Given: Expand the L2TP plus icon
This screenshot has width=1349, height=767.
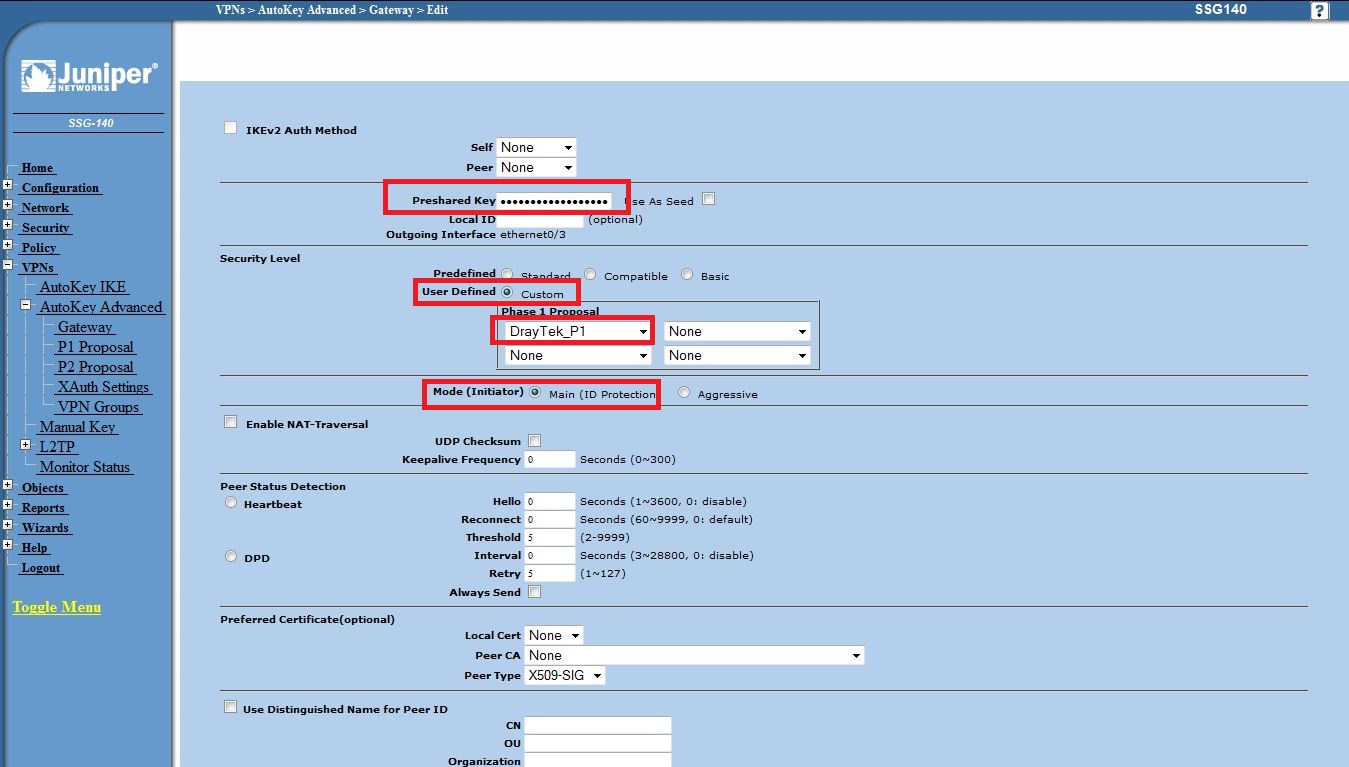Looking at the screenshot, I should click(x=26, y=446).
